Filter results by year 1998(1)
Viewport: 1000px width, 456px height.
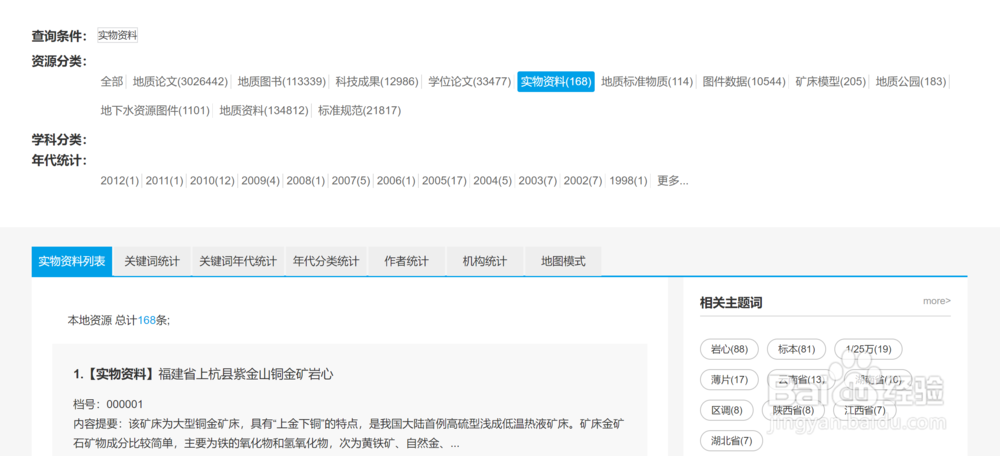[628, 180]
